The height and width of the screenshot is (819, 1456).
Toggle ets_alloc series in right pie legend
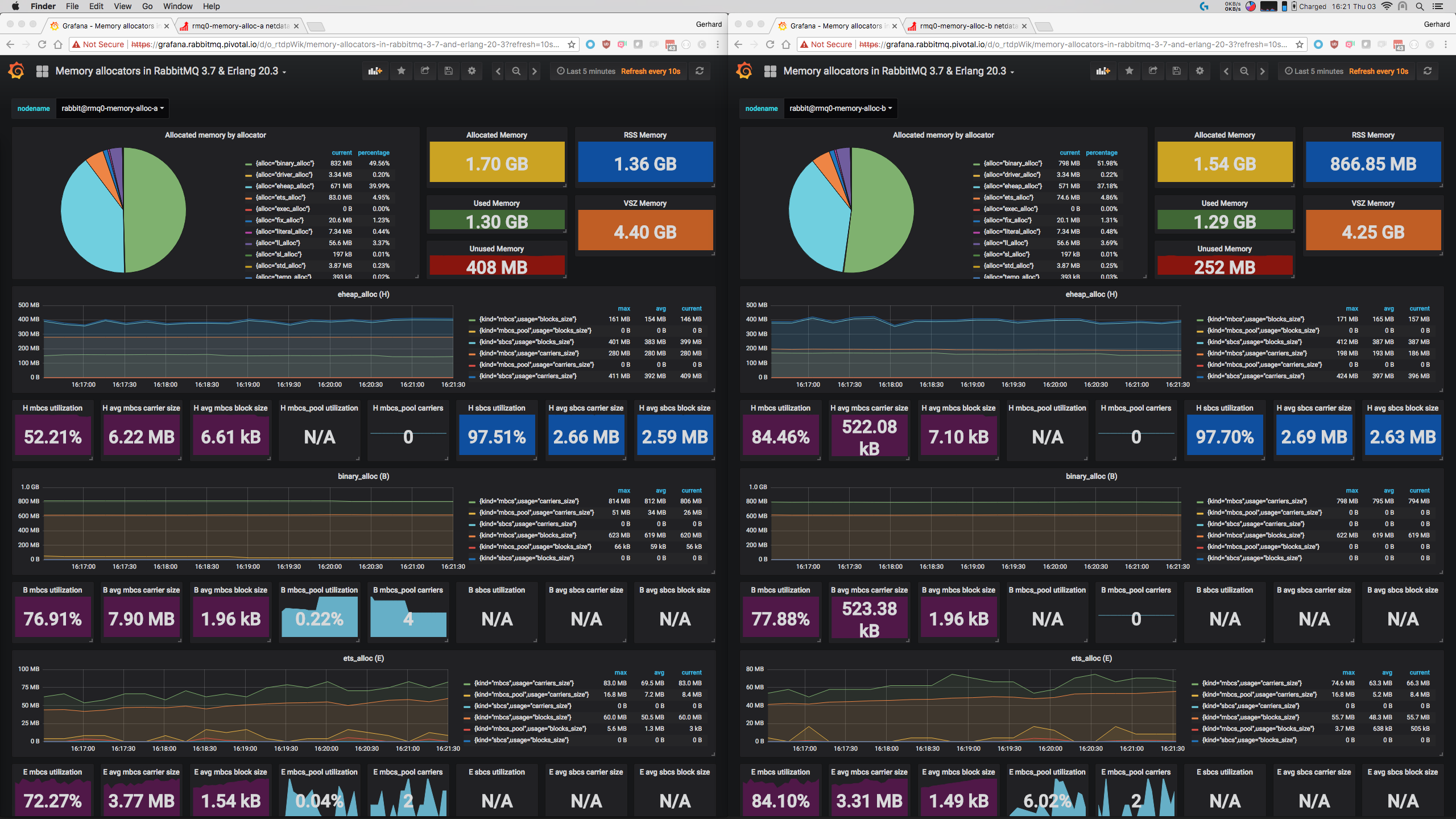(1008, 197)
